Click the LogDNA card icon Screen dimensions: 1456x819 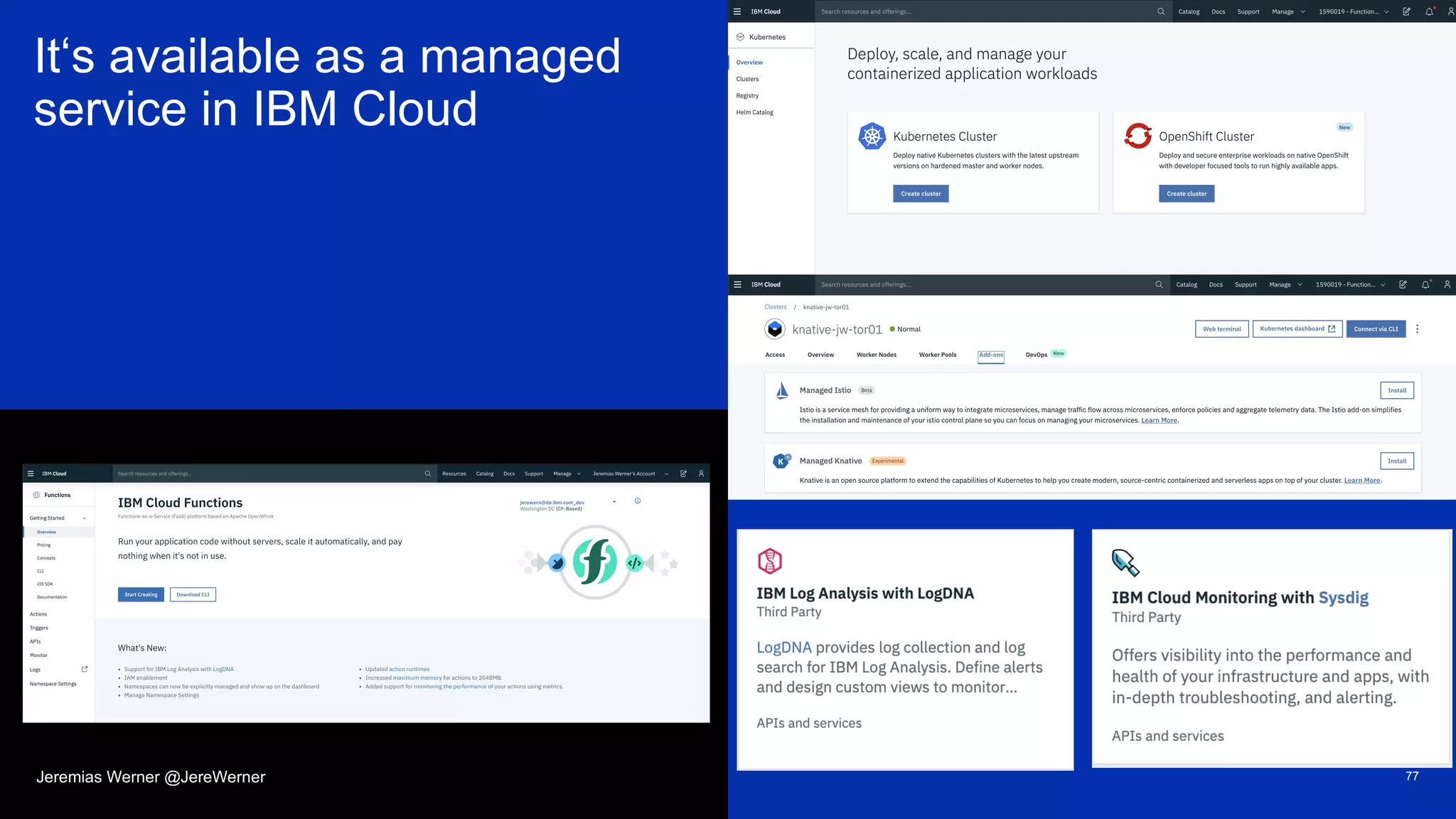(x=770, y=561)
